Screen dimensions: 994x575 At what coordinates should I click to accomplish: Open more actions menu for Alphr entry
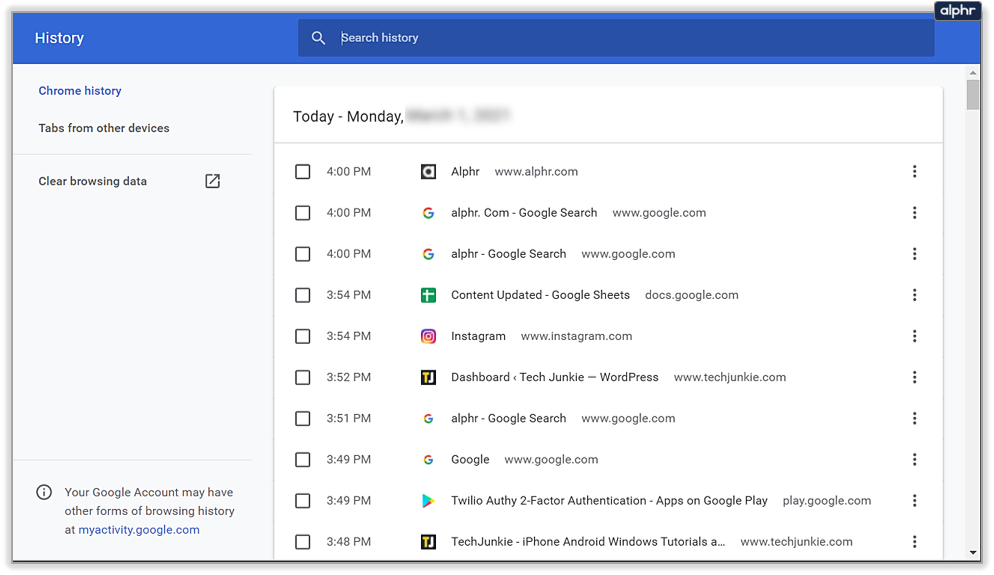[914, 172]
